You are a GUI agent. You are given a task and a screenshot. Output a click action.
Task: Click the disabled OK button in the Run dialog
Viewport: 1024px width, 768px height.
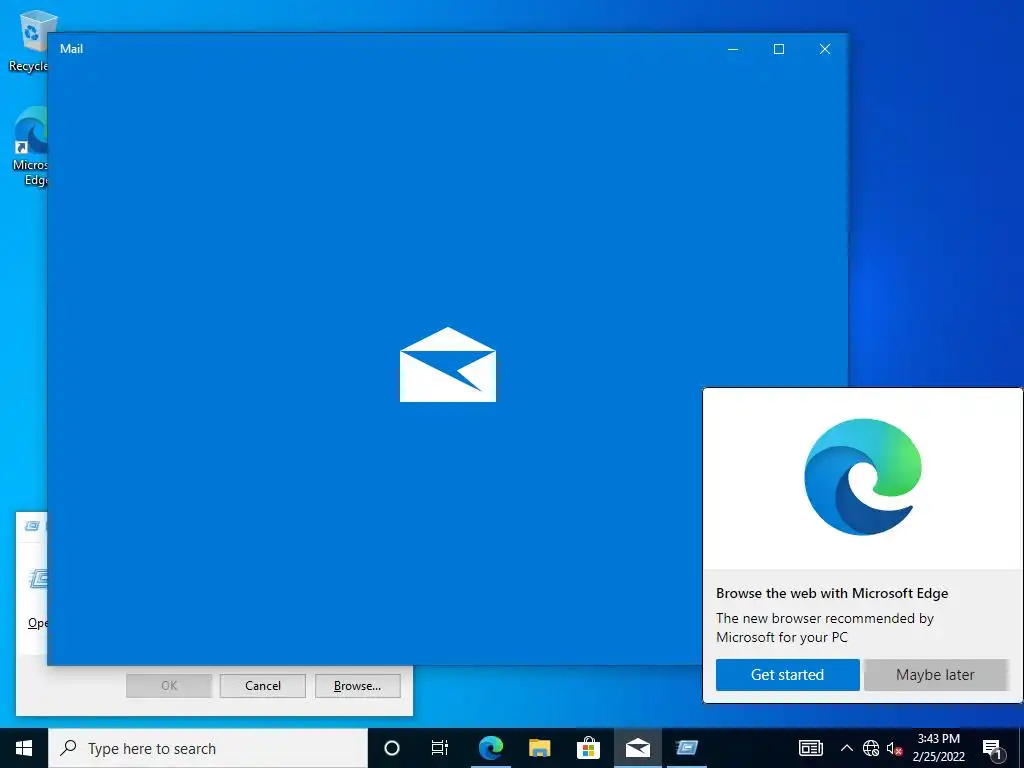[x=169, y=686]
